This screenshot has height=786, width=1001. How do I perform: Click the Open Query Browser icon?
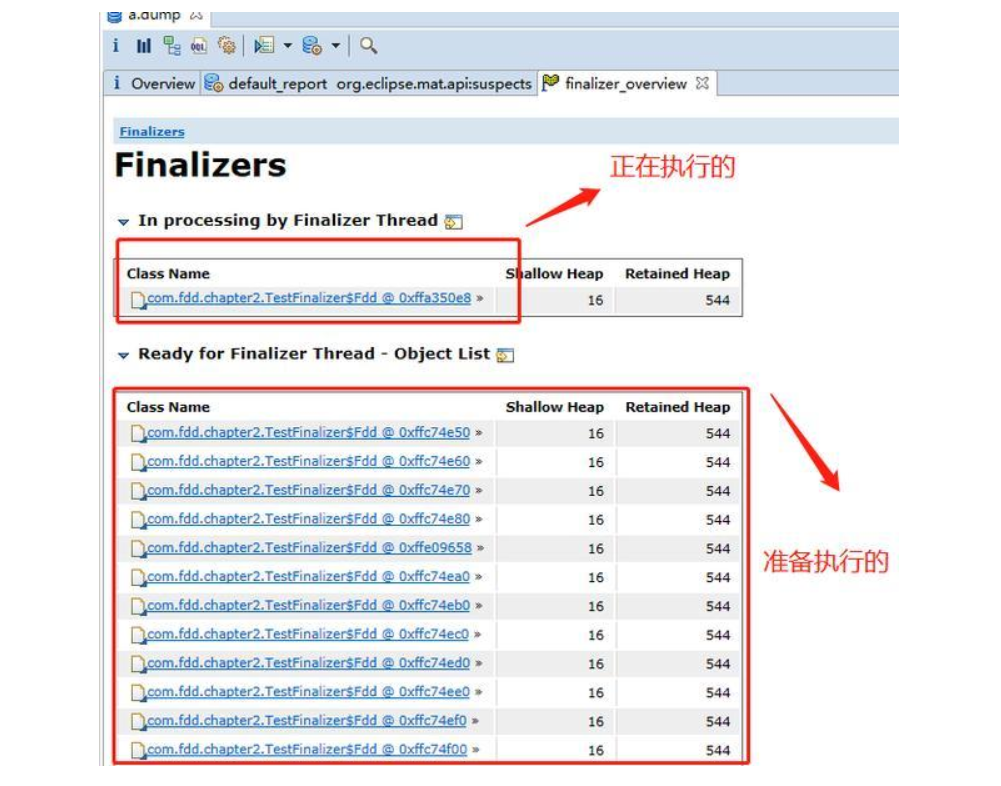[312, 45]
